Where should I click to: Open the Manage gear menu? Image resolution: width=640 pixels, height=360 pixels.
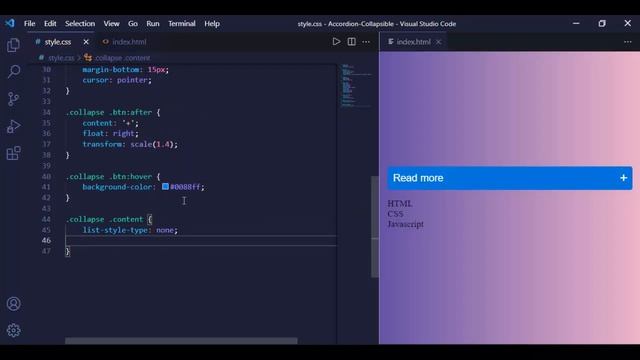[x=13, y=330]
